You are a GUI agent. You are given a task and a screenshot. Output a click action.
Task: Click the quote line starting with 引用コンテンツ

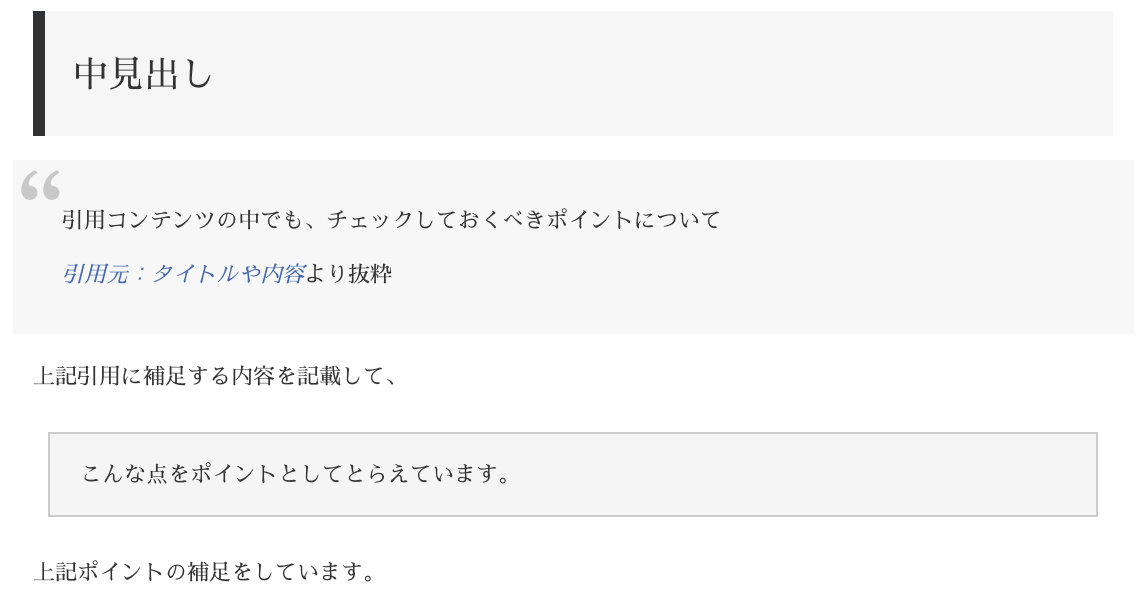click(390, 220)
